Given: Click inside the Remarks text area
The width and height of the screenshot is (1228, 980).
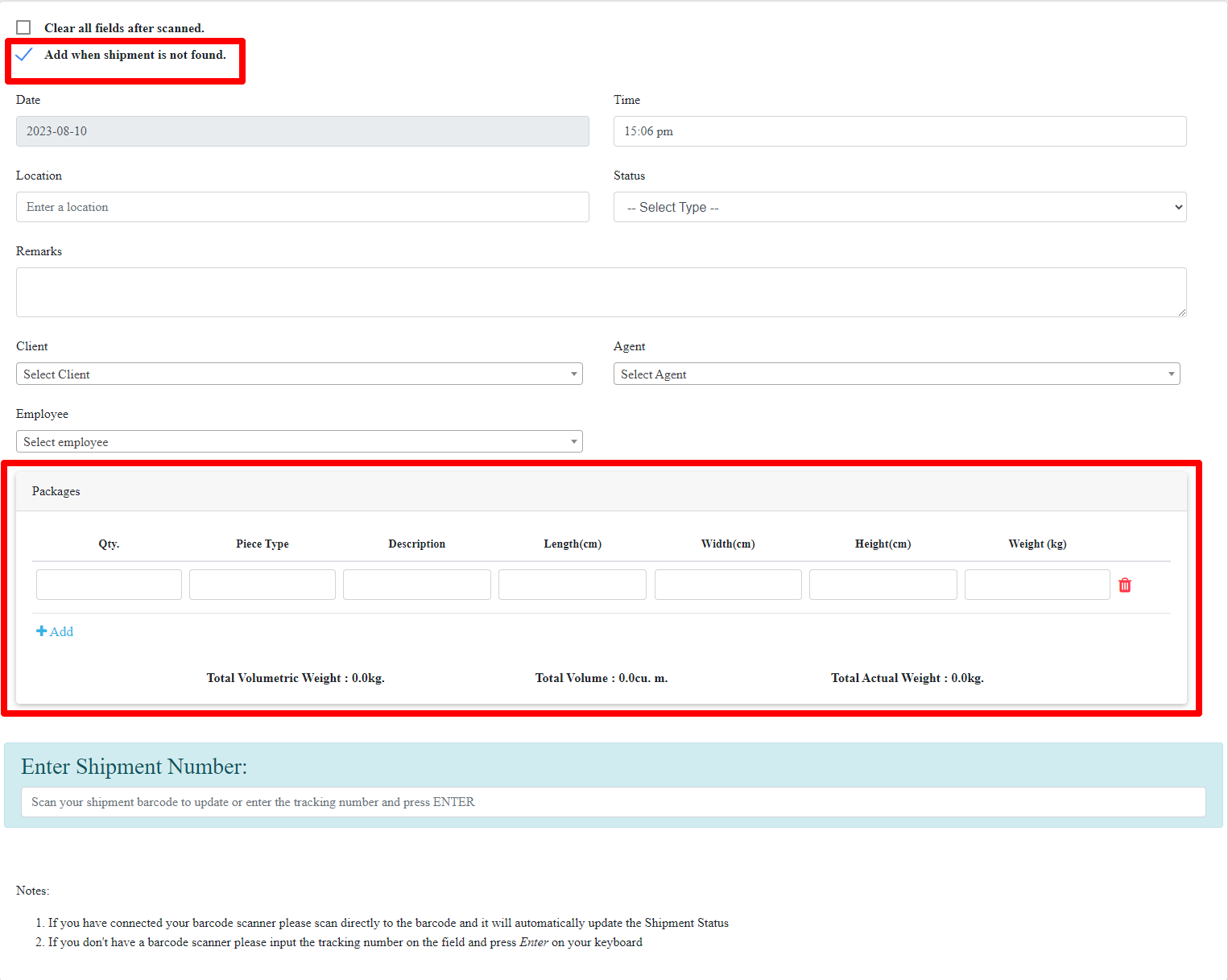Looking at the screenshot, I should 601,292.
